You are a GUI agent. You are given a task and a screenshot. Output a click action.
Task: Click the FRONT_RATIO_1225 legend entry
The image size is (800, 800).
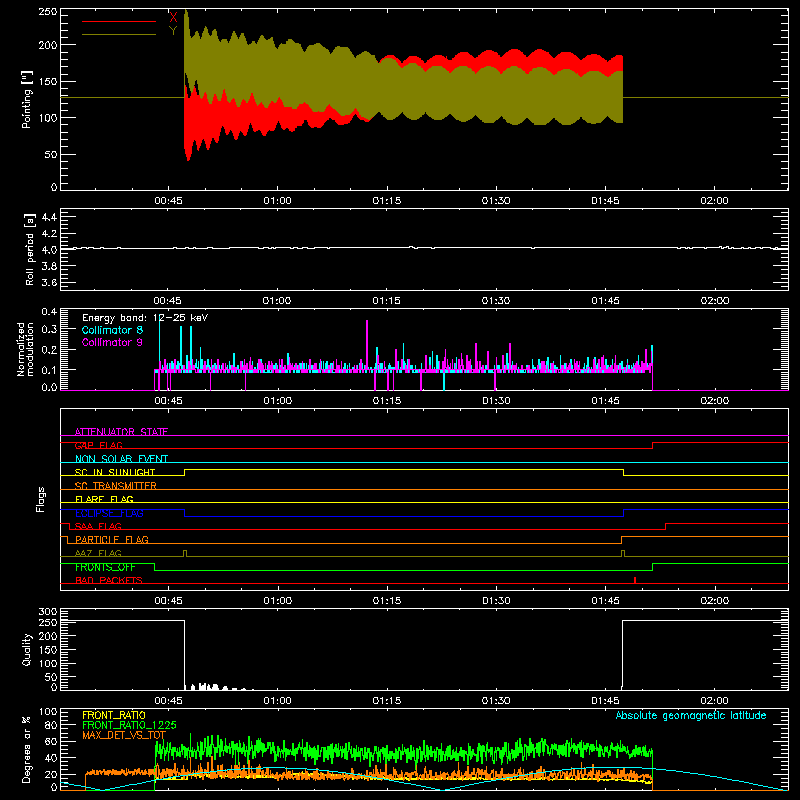[129, 725]
